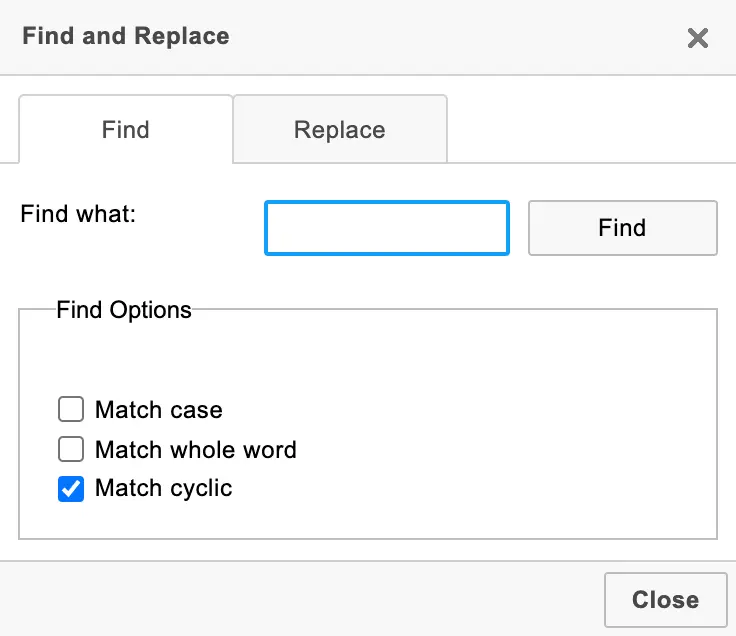Tick the Match whole word checkbox
This screenshot has height=636, width=736.
pos(71,449)
